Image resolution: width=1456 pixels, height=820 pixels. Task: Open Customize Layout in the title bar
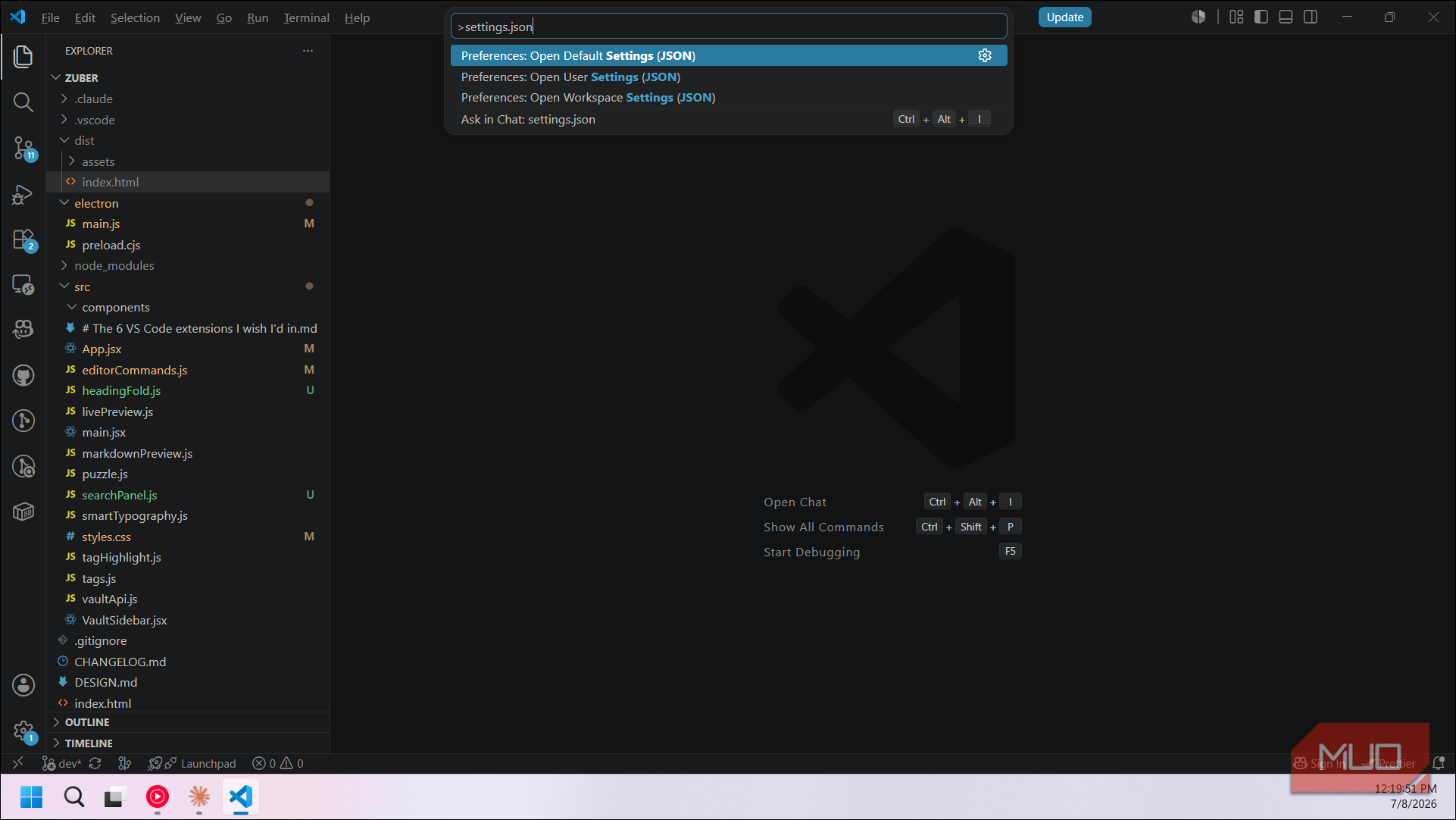(1236, 17)
